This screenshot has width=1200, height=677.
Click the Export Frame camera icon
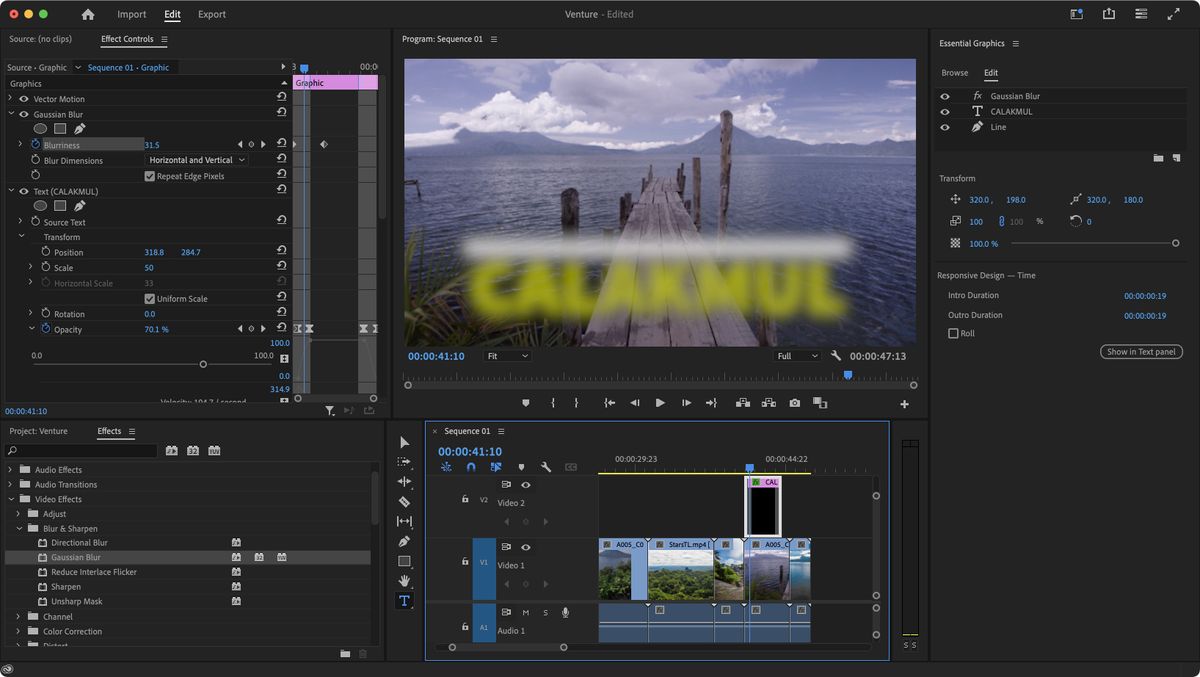(x=795, y=403)
